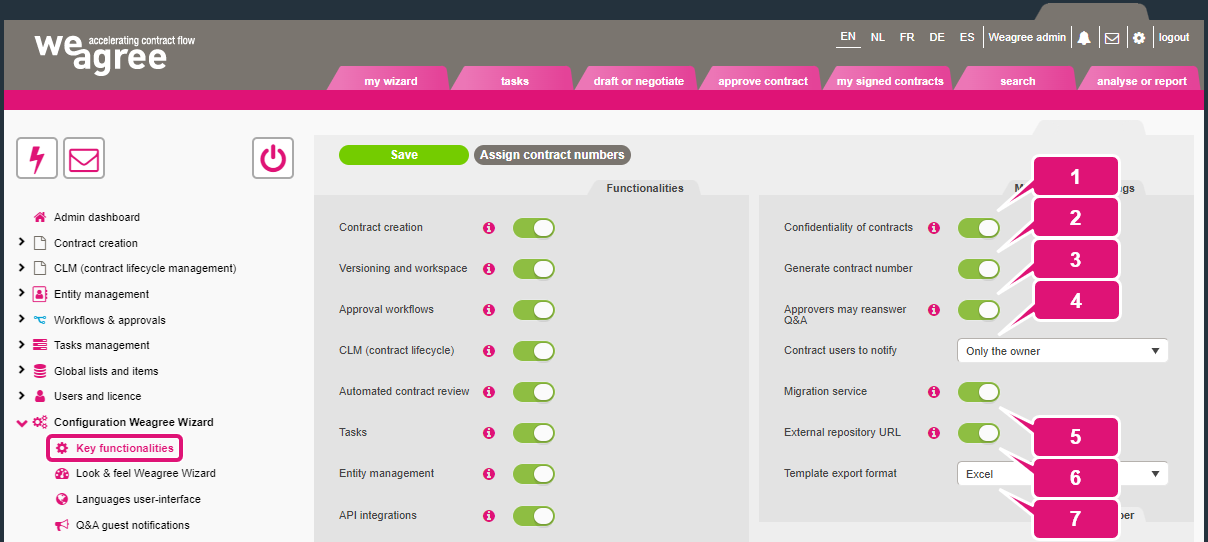This screenshot has height=542, width=1208.
Task: Switch to approve contract tab
Action: (762, 80)
